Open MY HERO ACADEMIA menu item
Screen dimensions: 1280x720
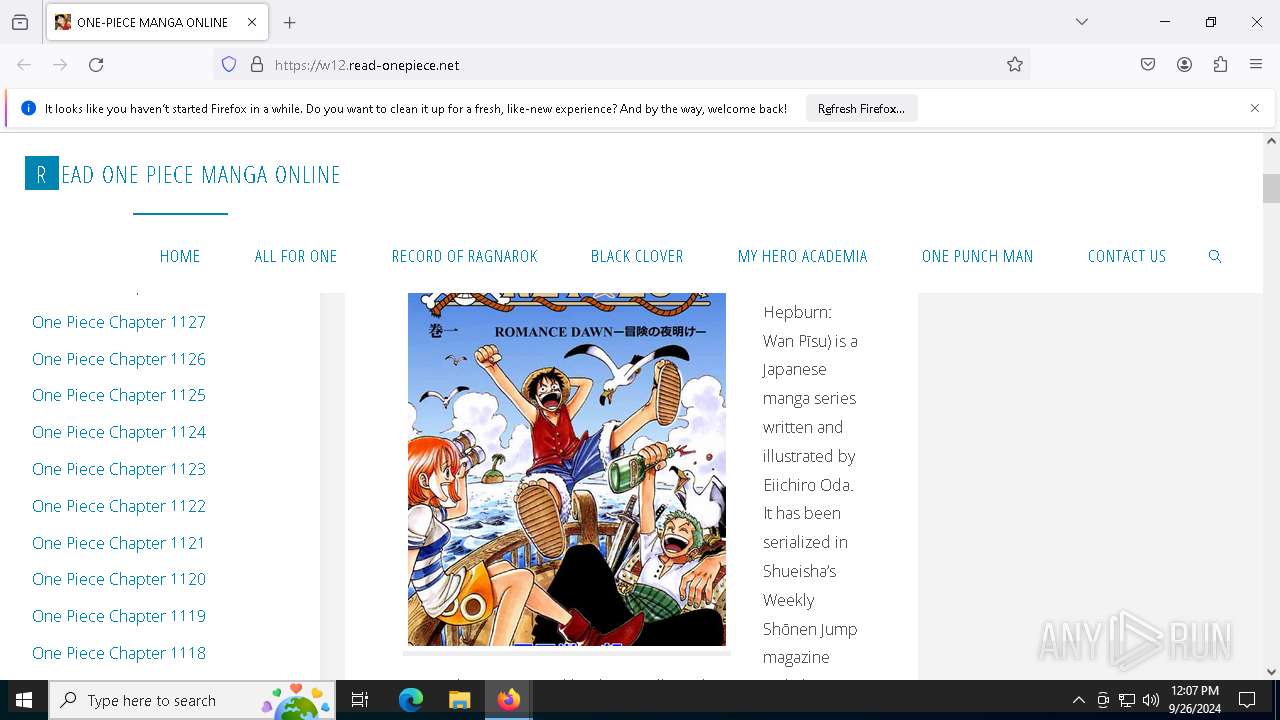click(803, 256)
